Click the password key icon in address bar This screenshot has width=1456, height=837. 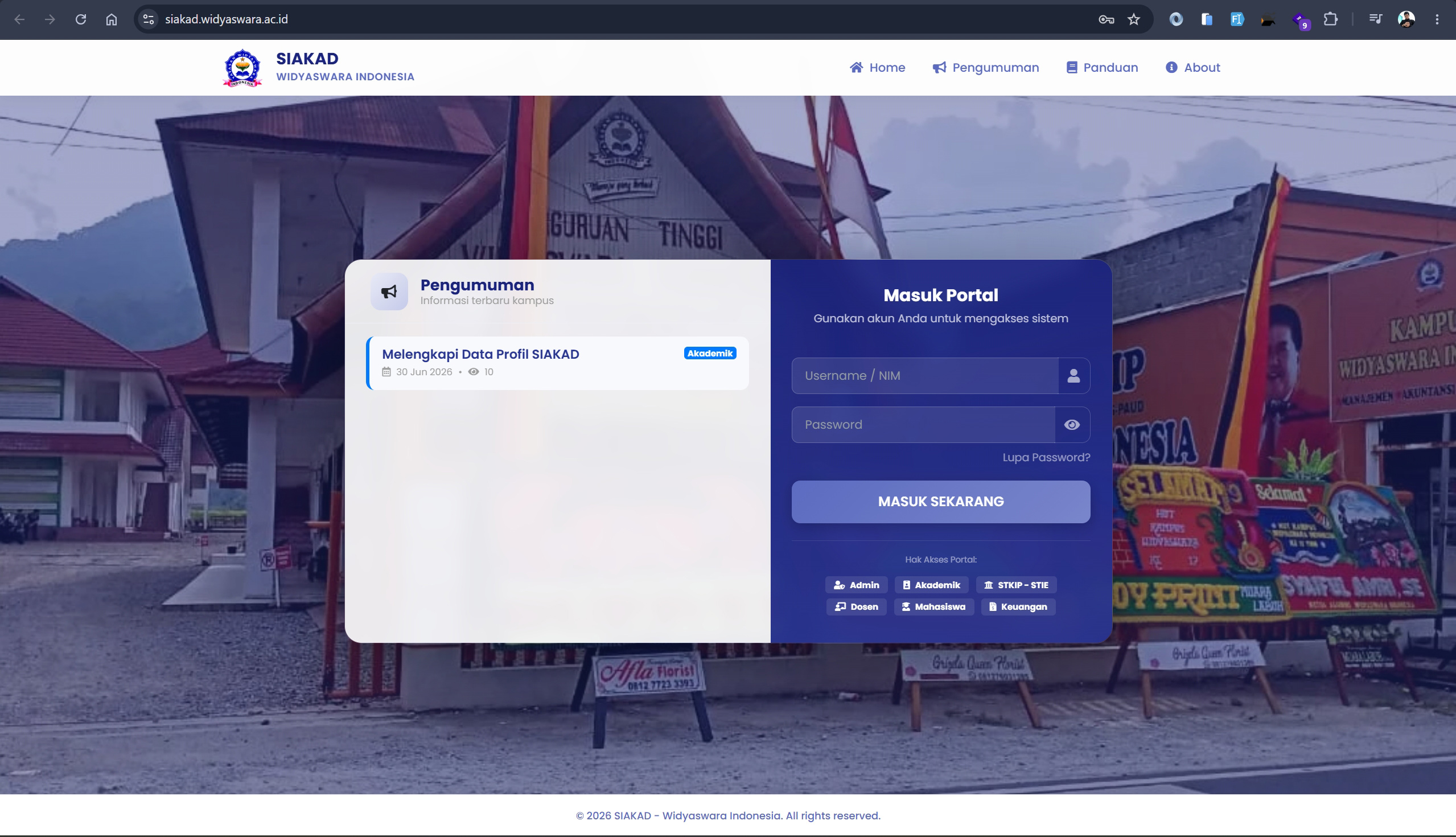tap(1106, 19)
